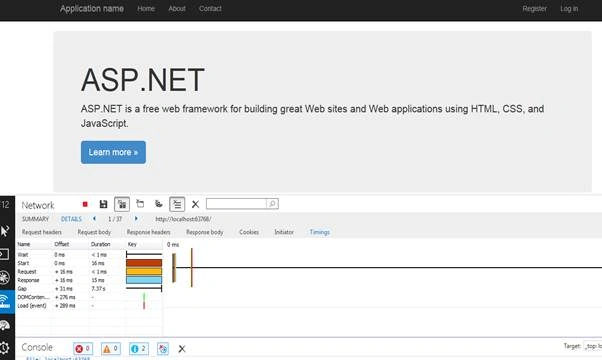Open the SUMMARY view
This screenshot has width=602, height=360.
pos(35,219)
